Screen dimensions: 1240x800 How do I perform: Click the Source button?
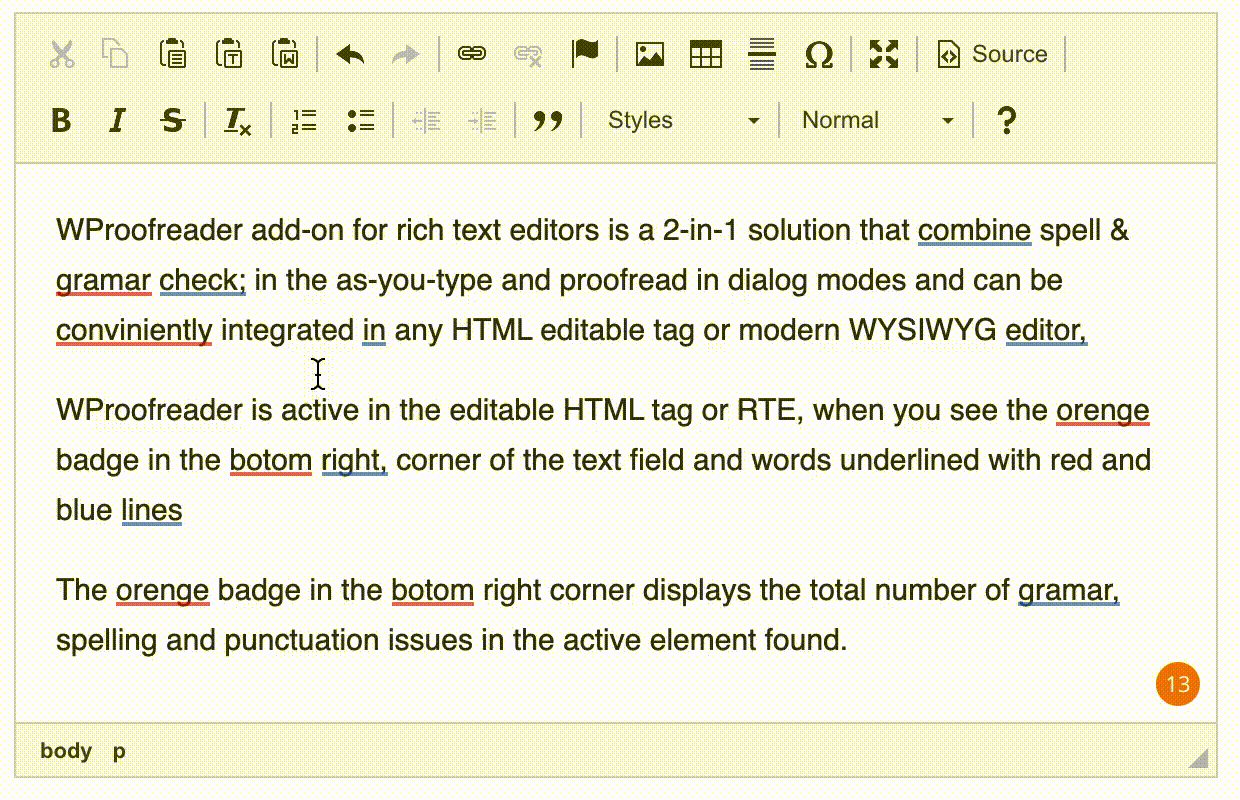(x=993, y=54)
